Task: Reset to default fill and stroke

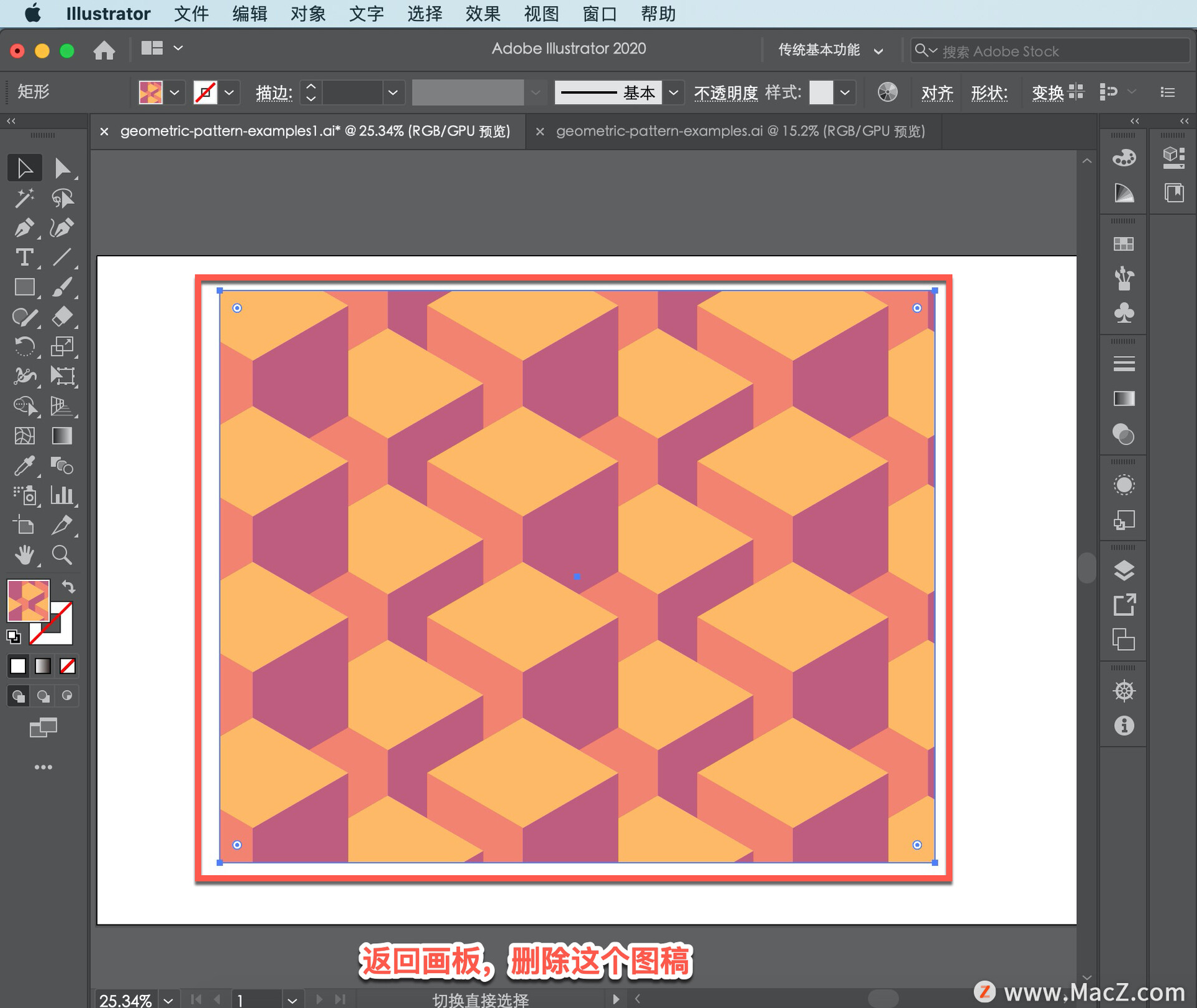Action: click(x=14, y=636)
